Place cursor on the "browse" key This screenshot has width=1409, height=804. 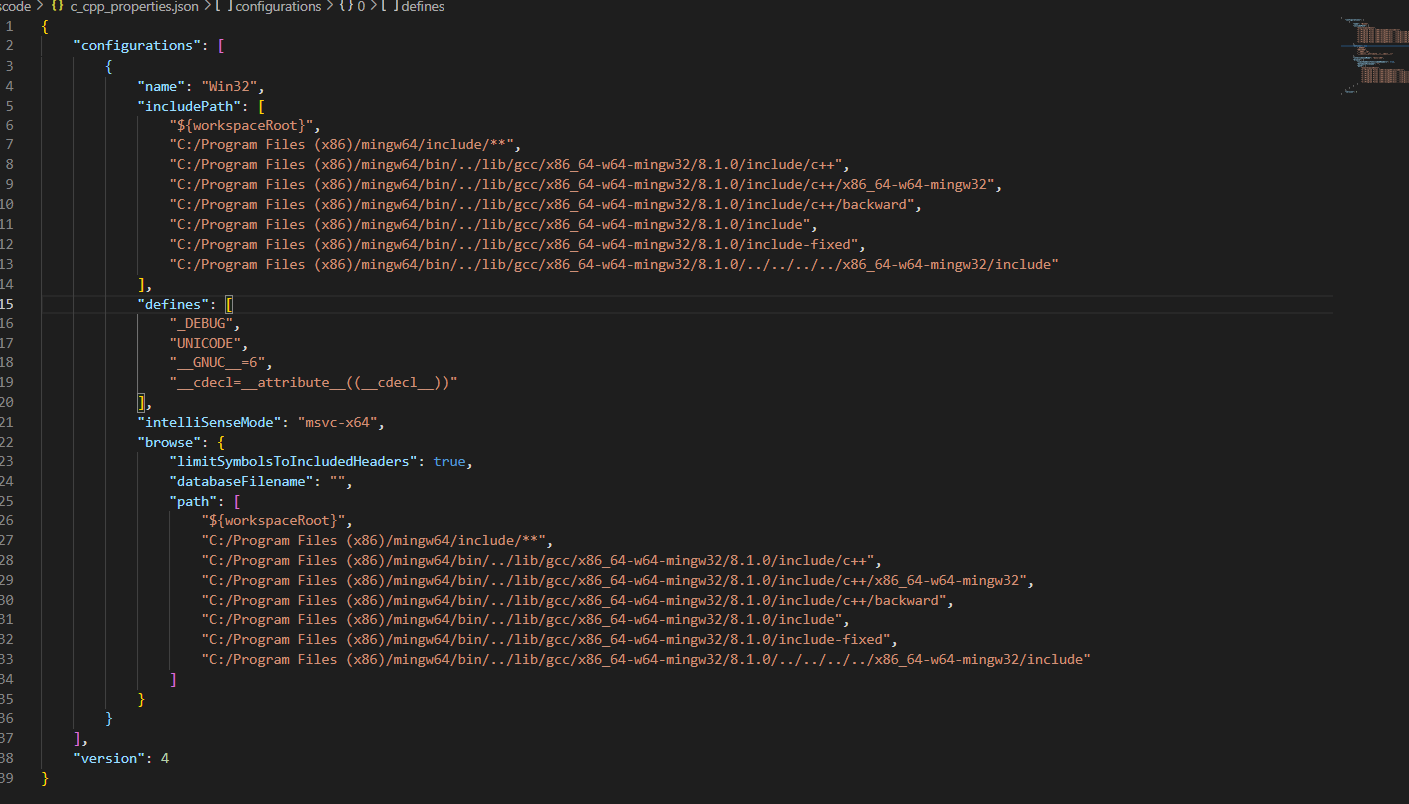coord(169,442)
